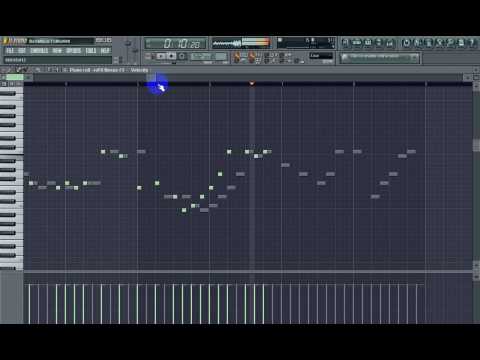480x360 pixels.
Task: Open the FILE menu
Action: pyautogui.click(x=10, y=51)
